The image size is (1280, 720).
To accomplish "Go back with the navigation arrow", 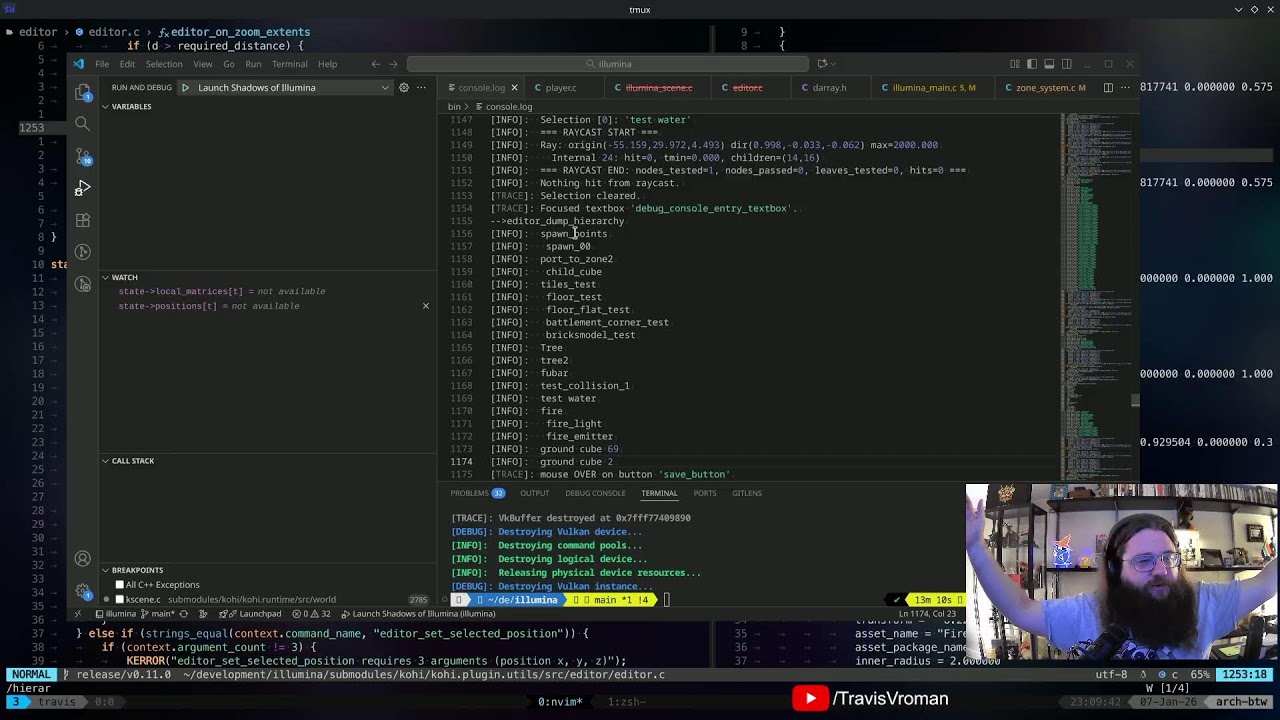I will 376,64.
